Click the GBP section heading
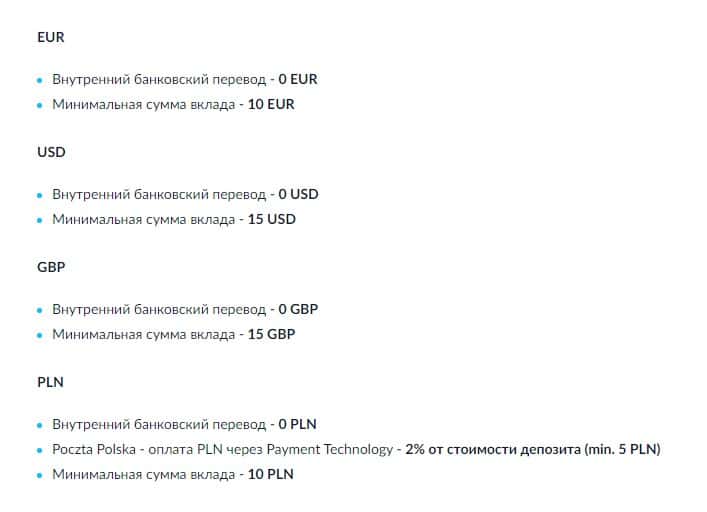Image resolution: width=707 pixels, height=512 pixels. (50, 267)
